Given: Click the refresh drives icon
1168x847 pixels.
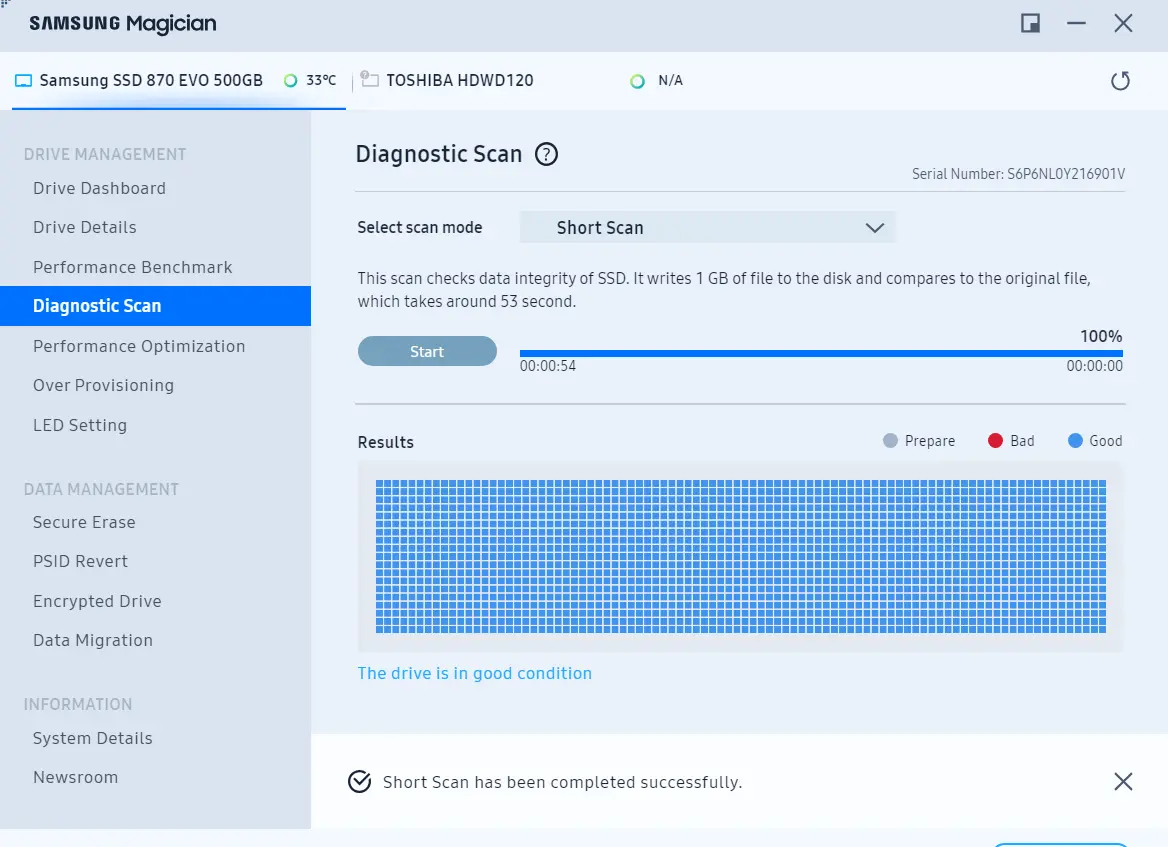Looking at the screenshot, I should tap(1120, 80).
